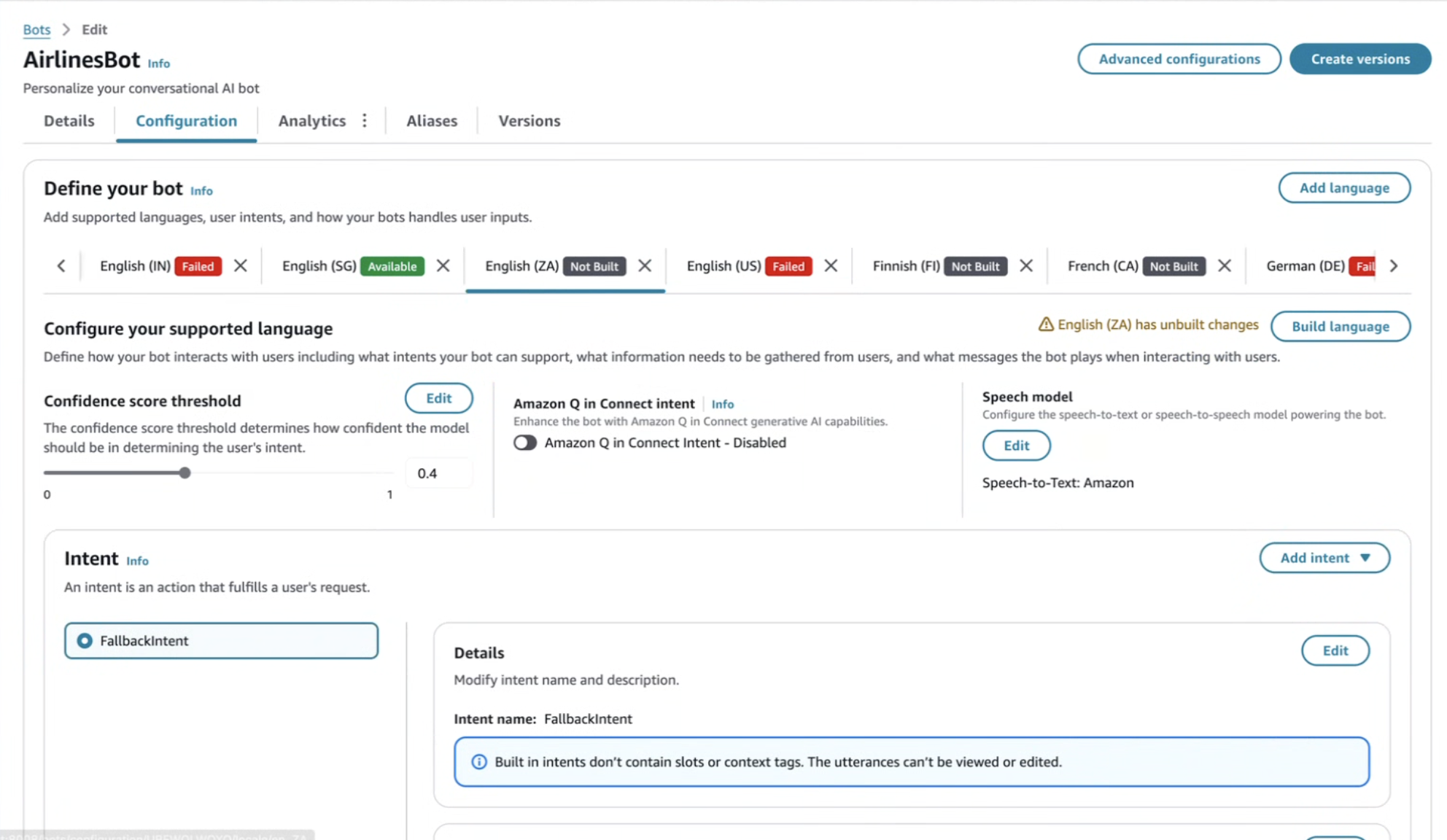Open the Versions tab
This screenshot has height=840, width=1447.
(x=529, y=120)
